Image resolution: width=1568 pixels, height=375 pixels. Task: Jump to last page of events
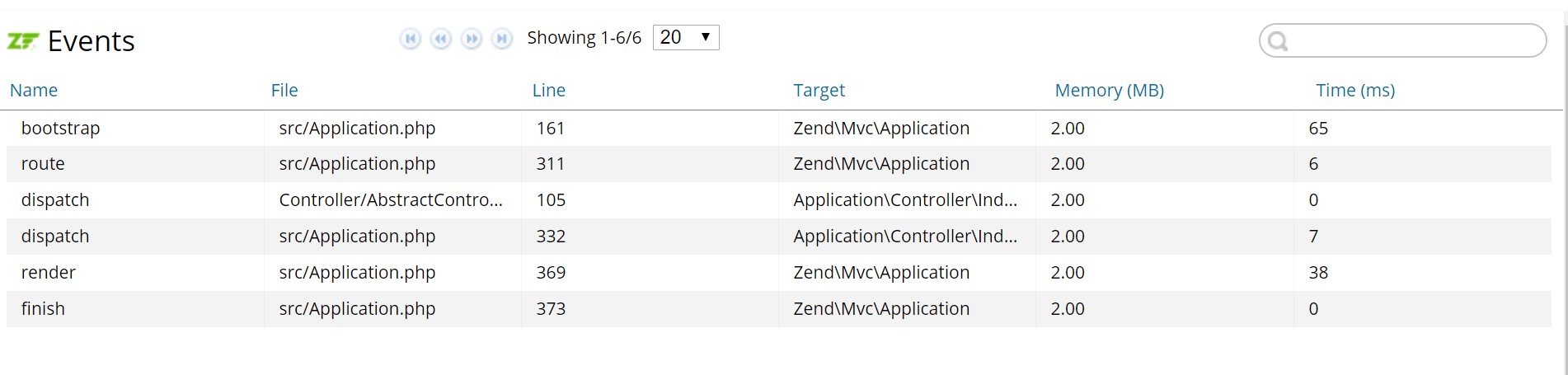click(x=502, y=39)
